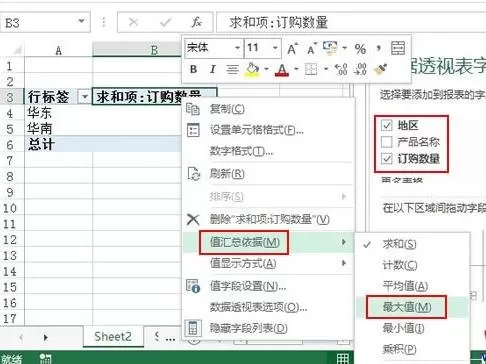Open the 值汇总依据(M) submenu item
Screen dimensions: 486x364
click(x=268, y=242)
